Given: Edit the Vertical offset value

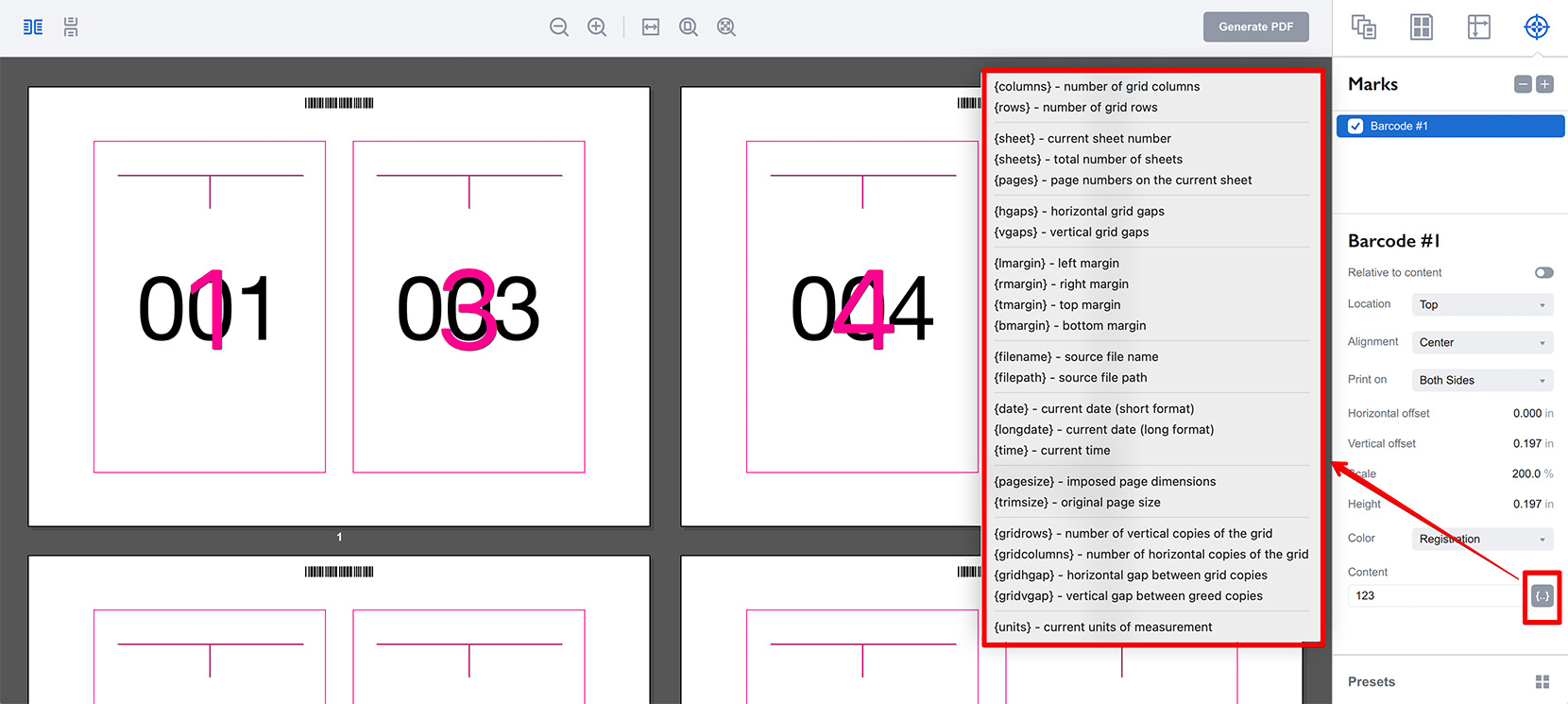Looking at the screenshot, I should 1526,443.
